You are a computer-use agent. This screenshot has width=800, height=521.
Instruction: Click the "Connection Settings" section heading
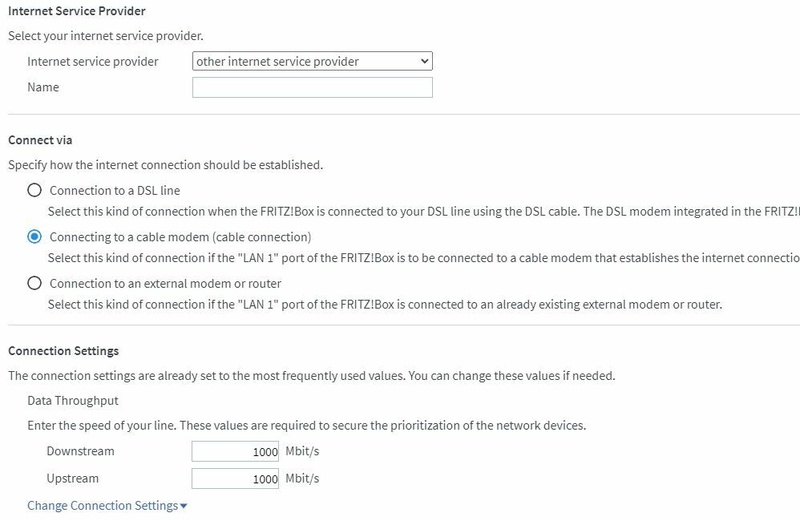(x=63, y=352)
